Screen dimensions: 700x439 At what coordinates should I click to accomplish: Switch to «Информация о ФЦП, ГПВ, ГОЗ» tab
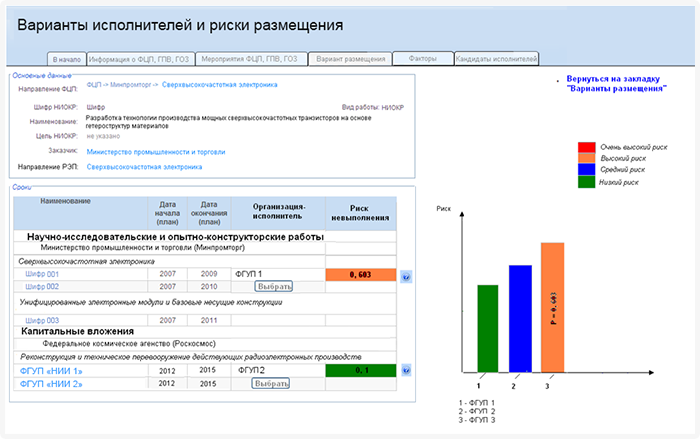click(x=139, y=60)
